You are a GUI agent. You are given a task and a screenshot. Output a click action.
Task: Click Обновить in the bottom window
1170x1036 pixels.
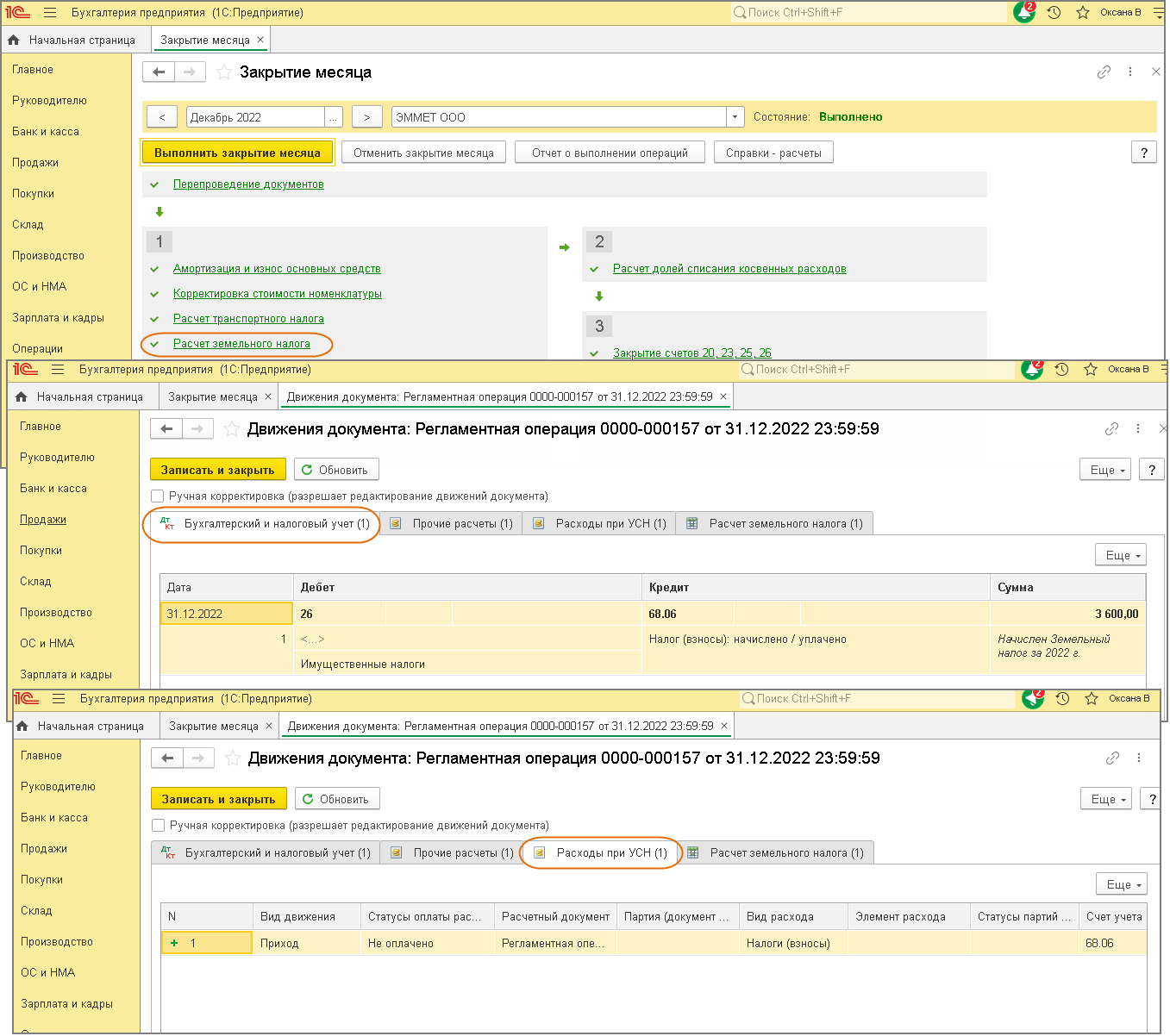click(x=337, y=799)
